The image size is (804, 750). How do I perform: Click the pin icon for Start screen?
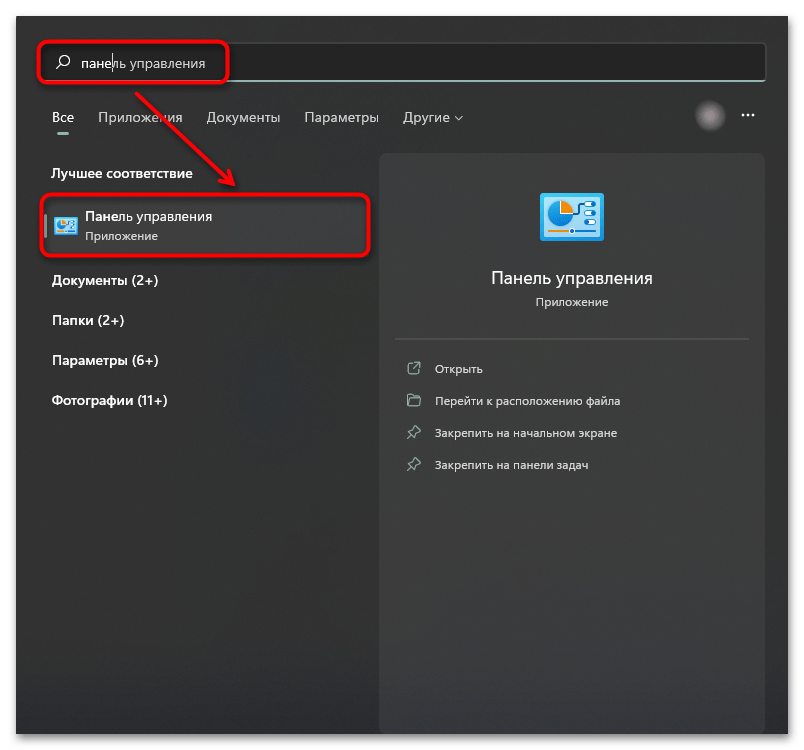pos(414,433)
